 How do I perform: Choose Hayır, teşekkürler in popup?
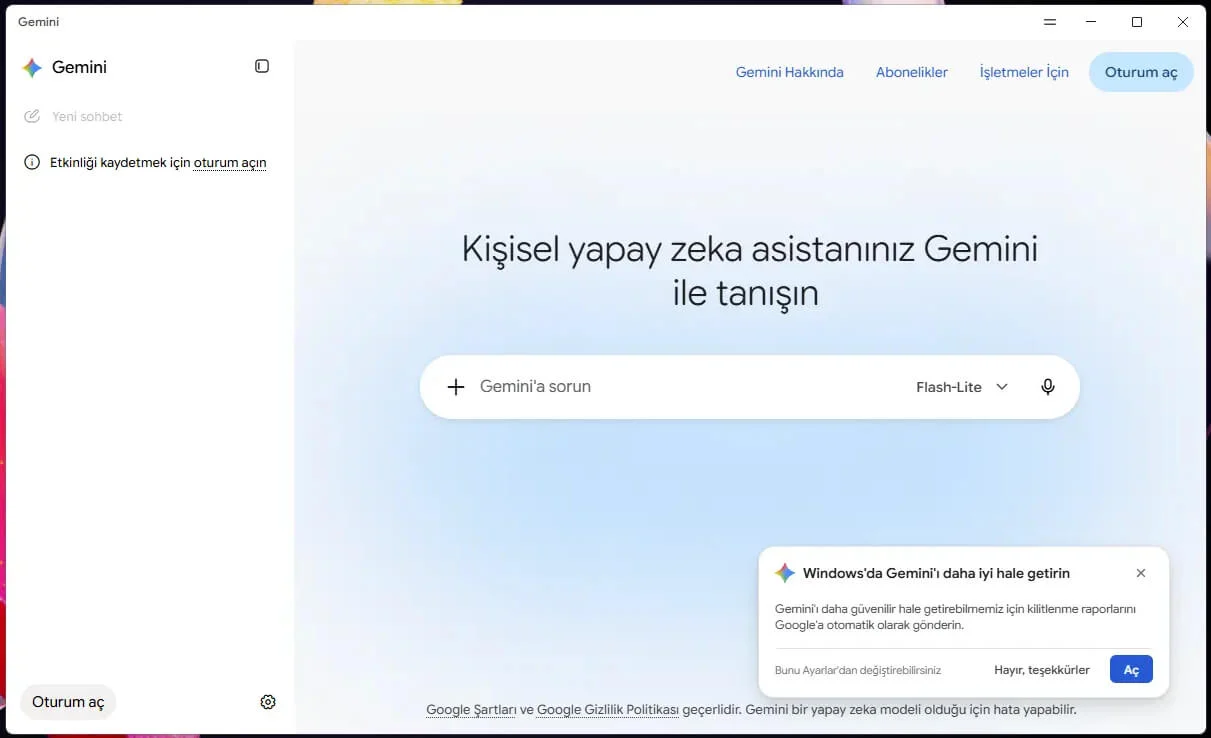(1042, 670)
